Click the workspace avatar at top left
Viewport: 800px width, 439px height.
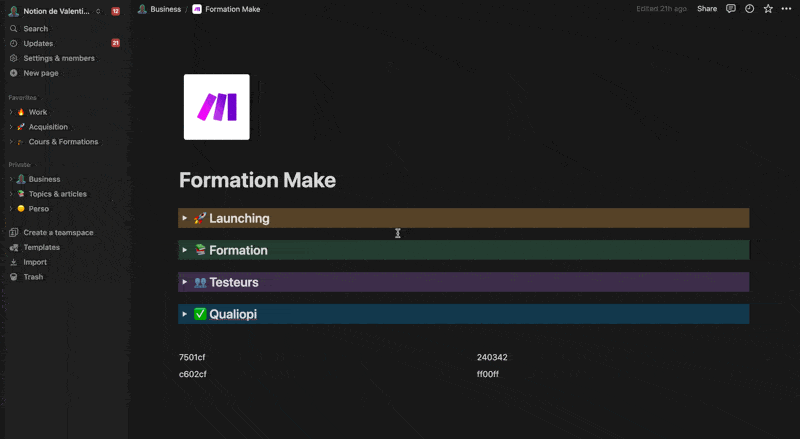pos(14,11)
